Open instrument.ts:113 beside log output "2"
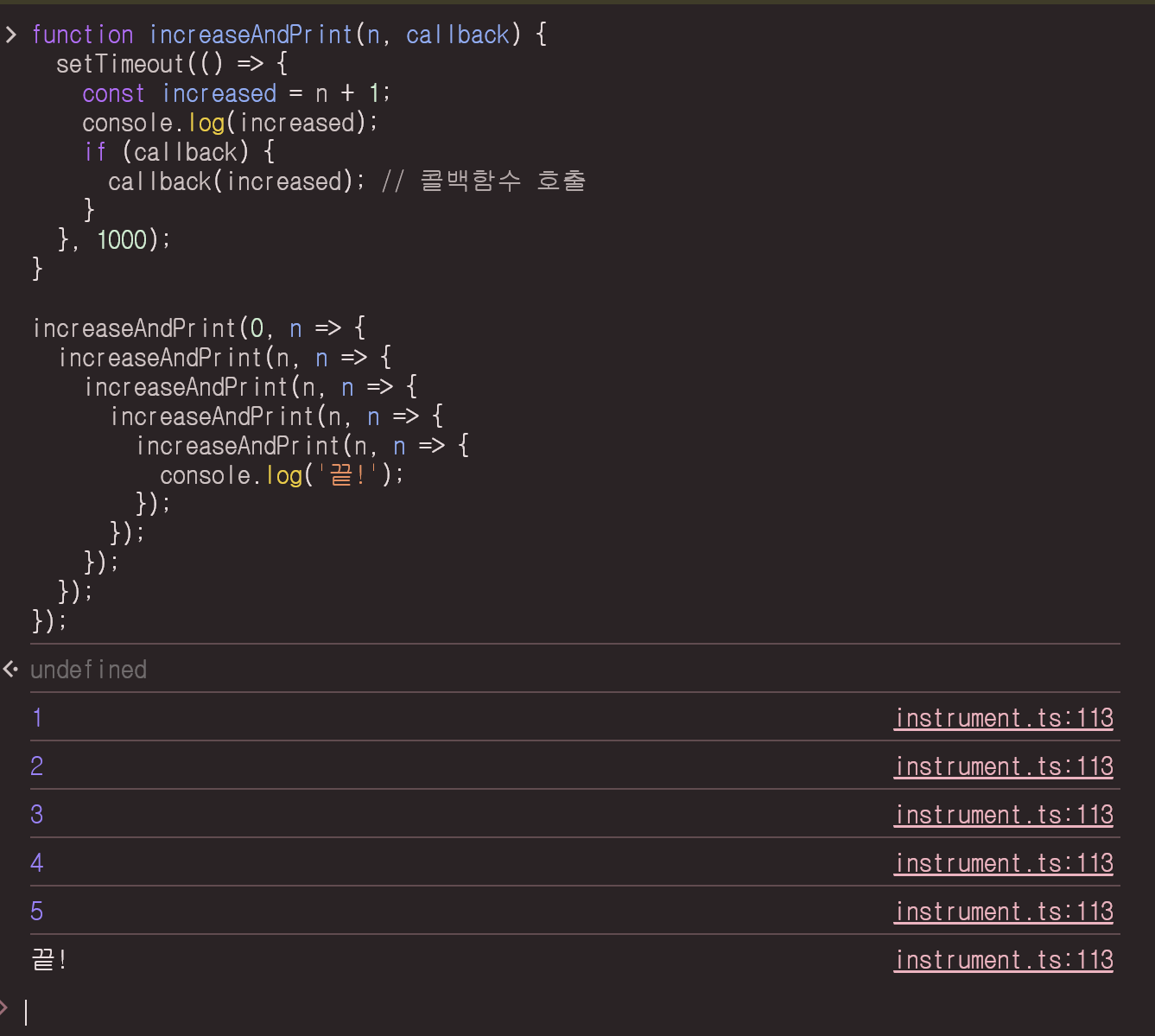This screenshot has width=1155, height=1036. [x=1003, y=766]
